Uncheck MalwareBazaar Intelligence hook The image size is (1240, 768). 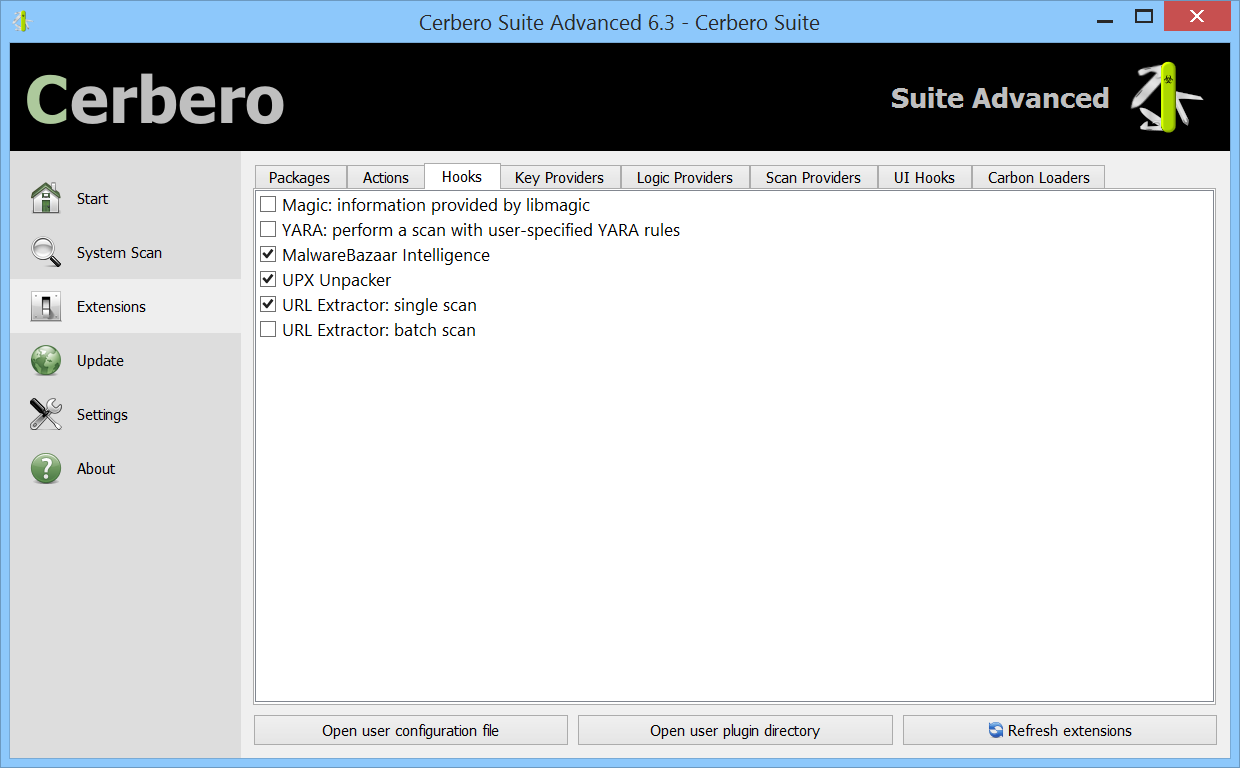(268, 255)
